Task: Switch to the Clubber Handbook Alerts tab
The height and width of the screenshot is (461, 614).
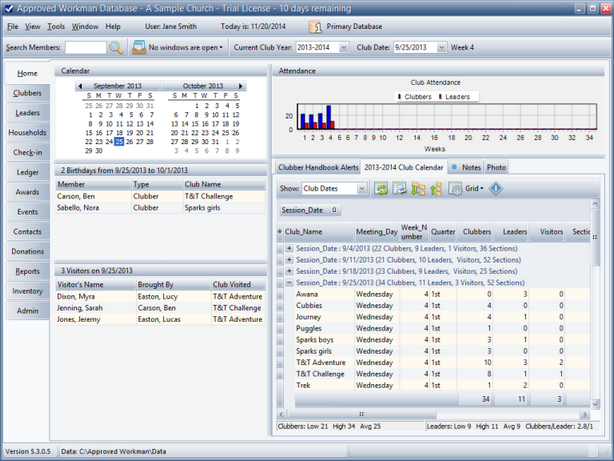Action: click(x=318, y=167)
